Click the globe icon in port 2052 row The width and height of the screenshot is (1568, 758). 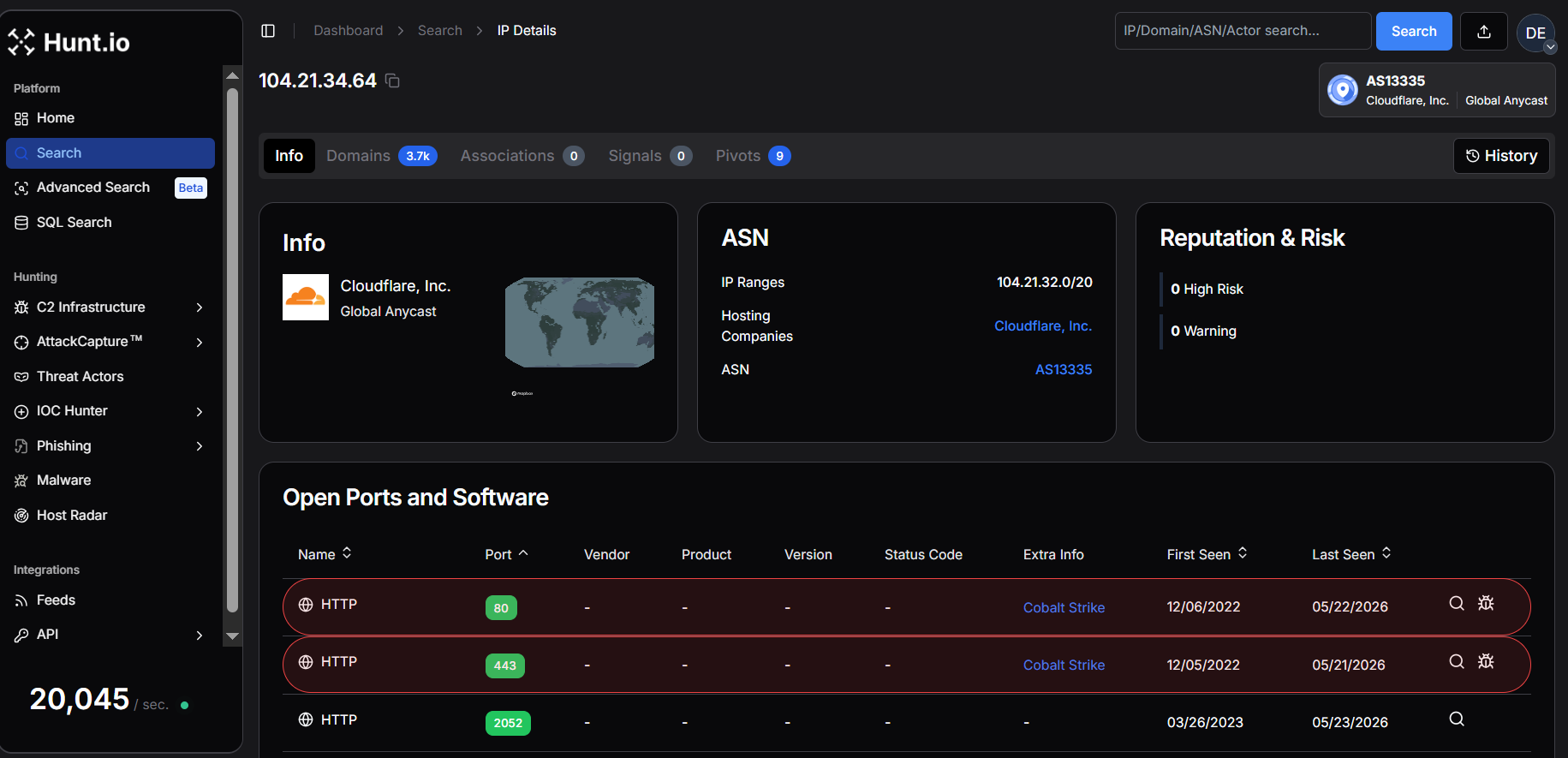coord(306,719)
